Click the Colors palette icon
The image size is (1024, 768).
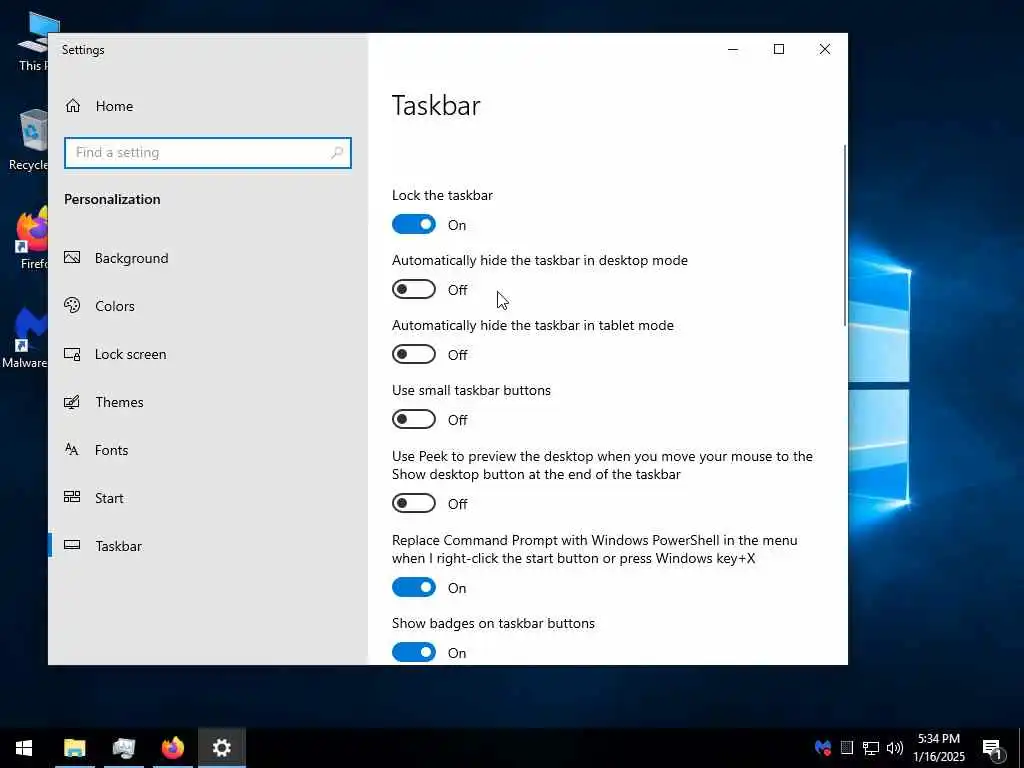click(x=72, y=305)
